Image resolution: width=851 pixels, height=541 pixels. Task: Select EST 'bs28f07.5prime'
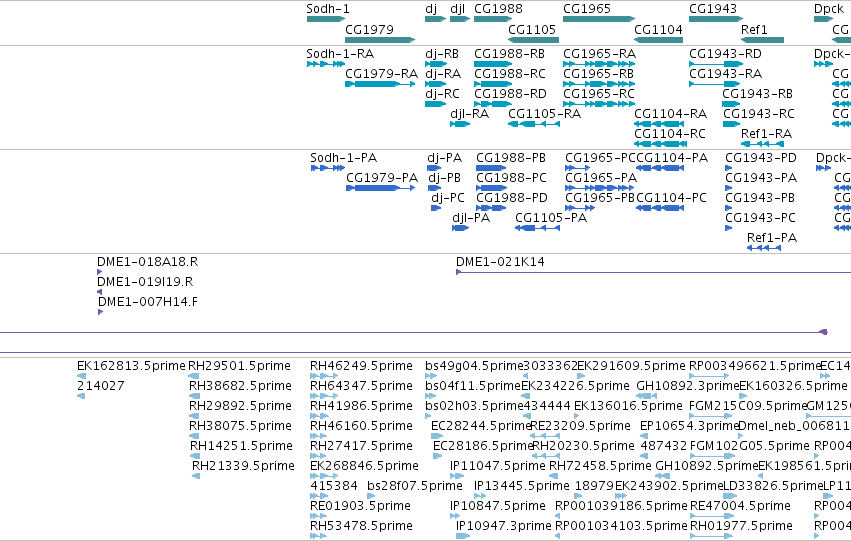[415, 486]
